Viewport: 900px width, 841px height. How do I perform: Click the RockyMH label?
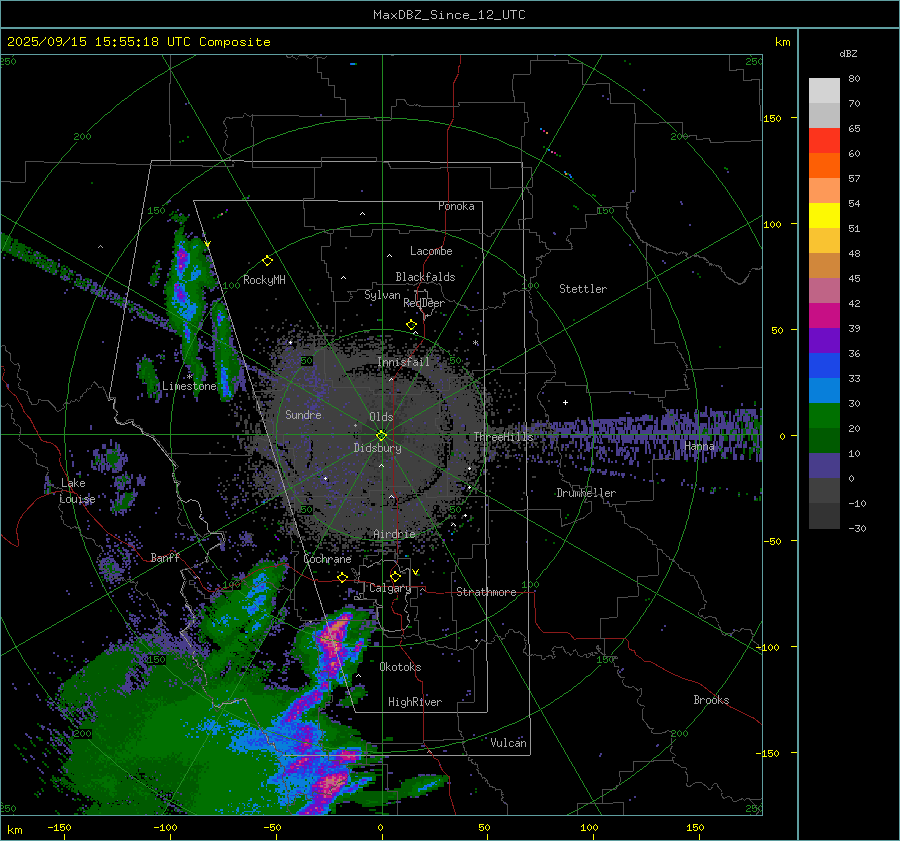264,280
